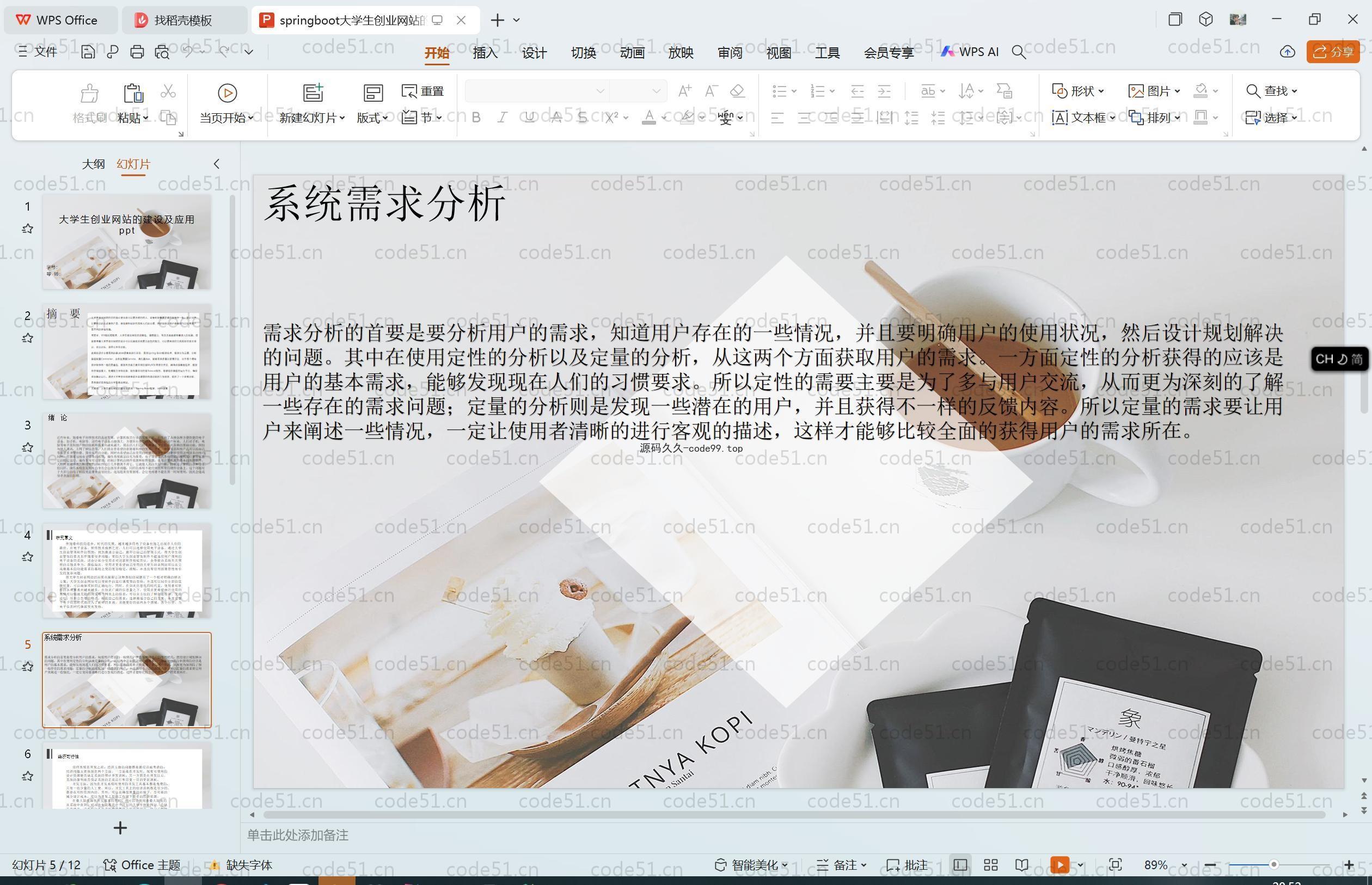Screen dimensions: 1372x885
Task: Click the font color swatch icon
Action: [649, 118]
